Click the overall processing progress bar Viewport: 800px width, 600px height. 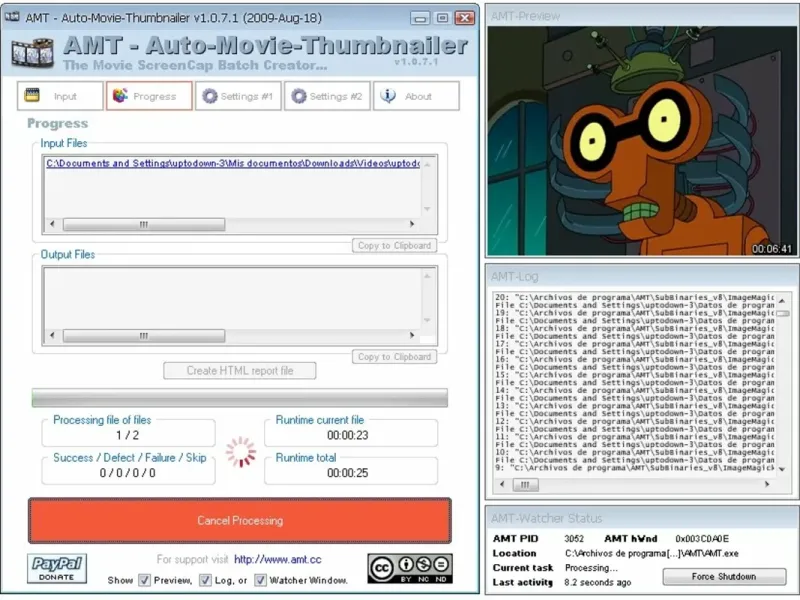point(240,398)
